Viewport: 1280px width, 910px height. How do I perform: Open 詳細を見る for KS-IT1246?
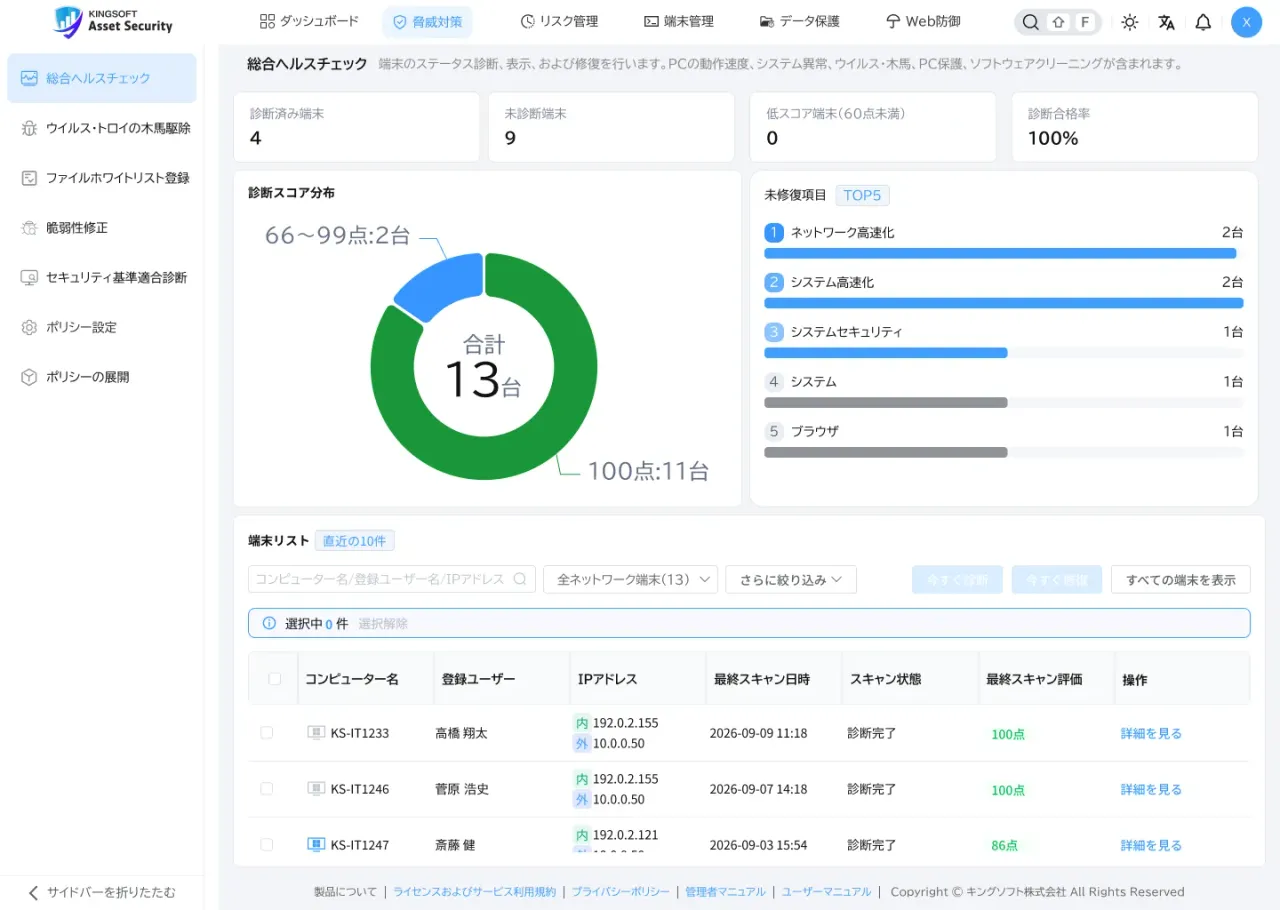[x=1151, y=789]
